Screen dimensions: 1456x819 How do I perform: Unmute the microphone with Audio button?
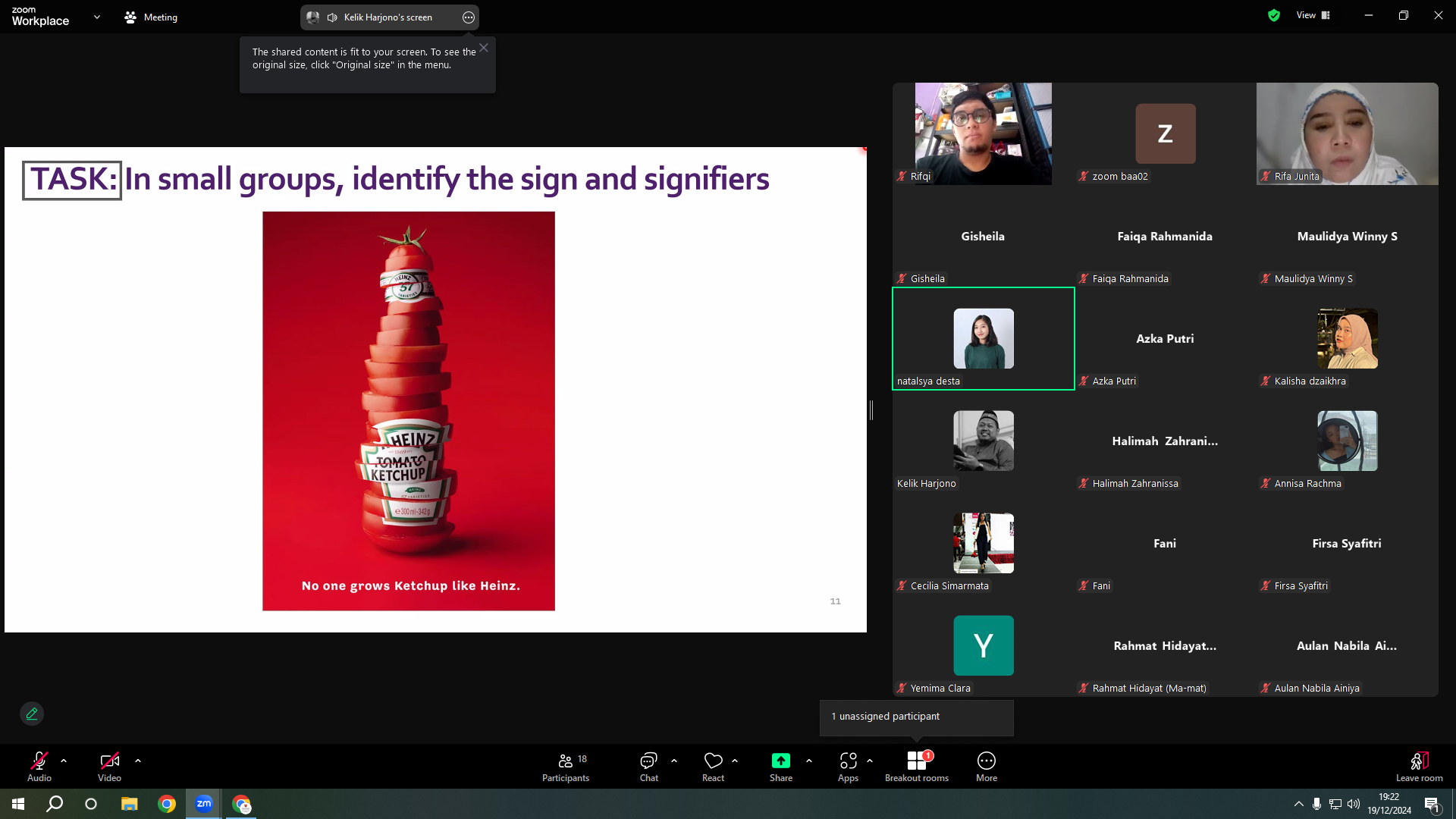click(39, 766)
